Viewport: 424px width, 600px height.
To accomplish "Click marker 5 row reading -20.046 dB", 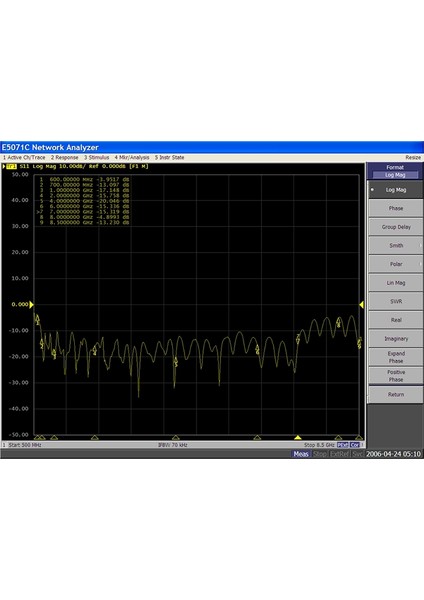I will (113, 201).
